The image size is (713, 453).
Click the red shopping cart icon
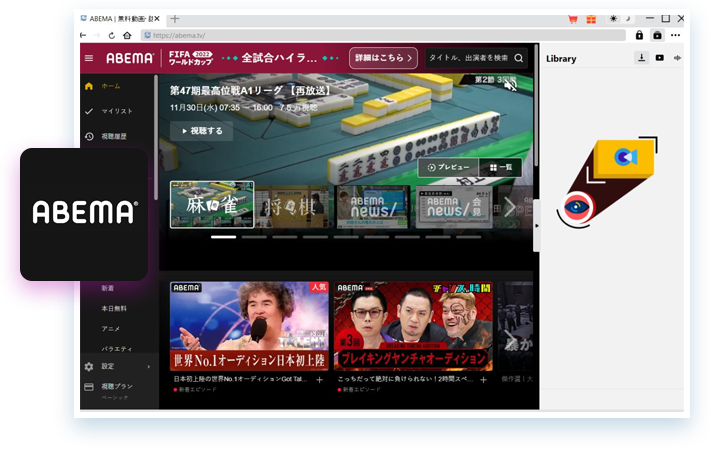click(x=573, y=19)
